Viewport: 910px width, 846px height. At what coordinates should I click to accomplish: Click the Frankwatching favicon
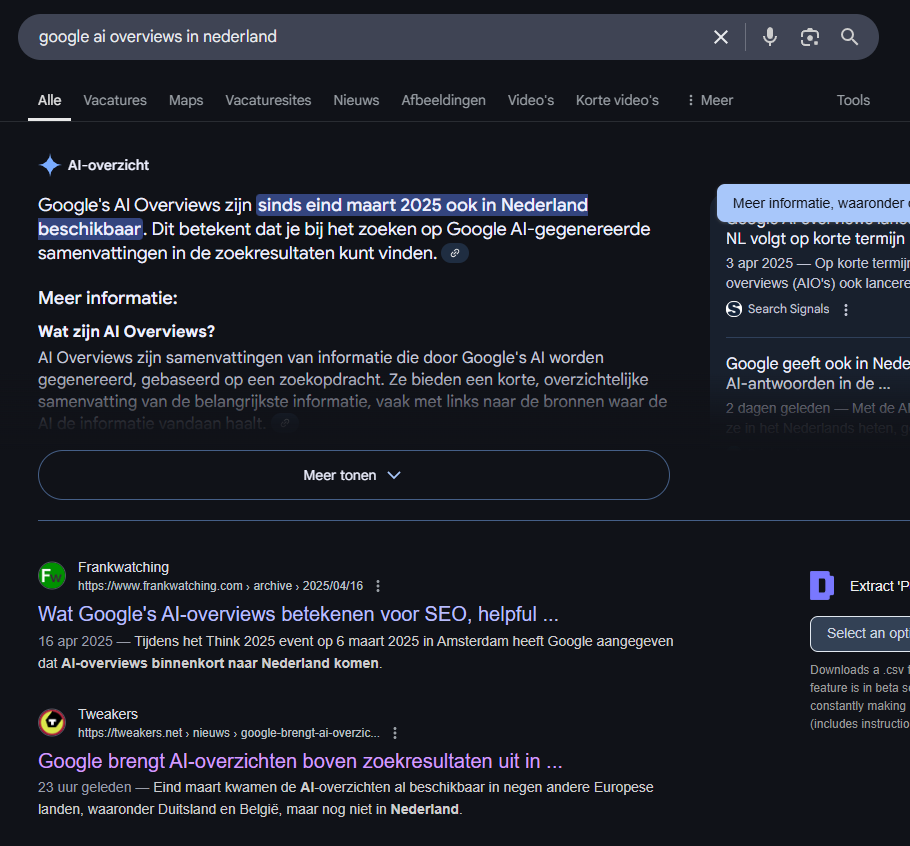click(52, 576)
